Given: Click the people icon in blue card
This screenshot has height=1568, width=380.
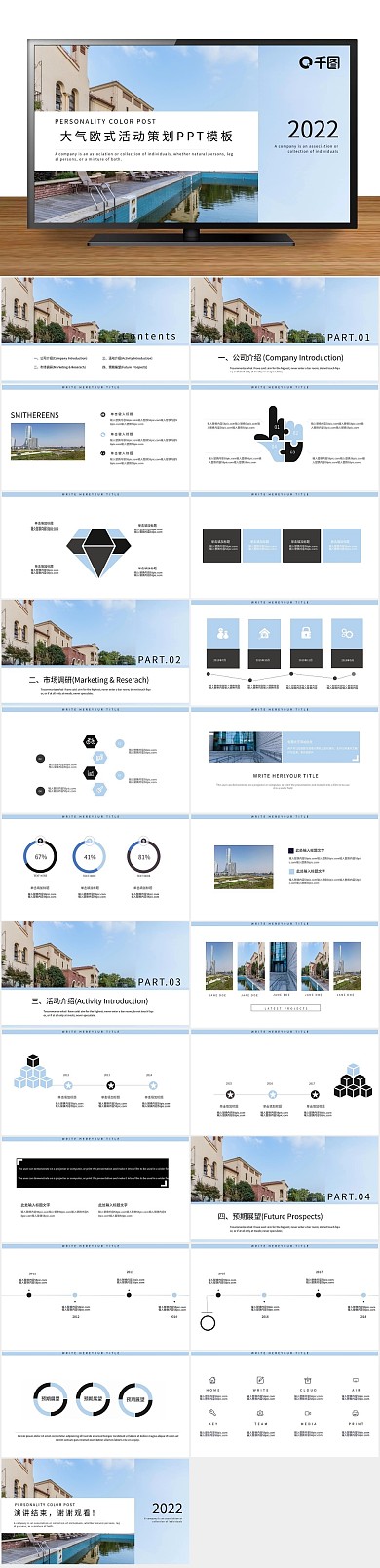Looking at the screenshot, I should 222,633.
